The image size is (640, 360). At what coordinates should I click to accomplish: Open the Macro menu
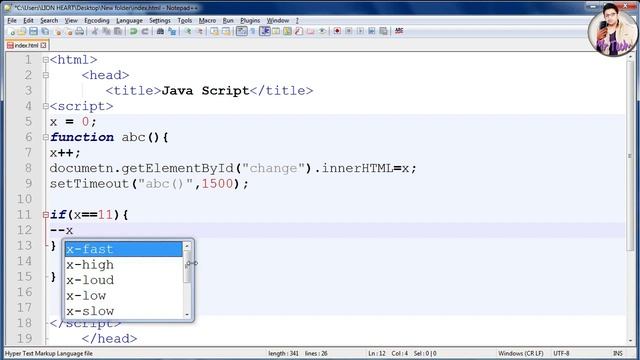click(207, 20)
